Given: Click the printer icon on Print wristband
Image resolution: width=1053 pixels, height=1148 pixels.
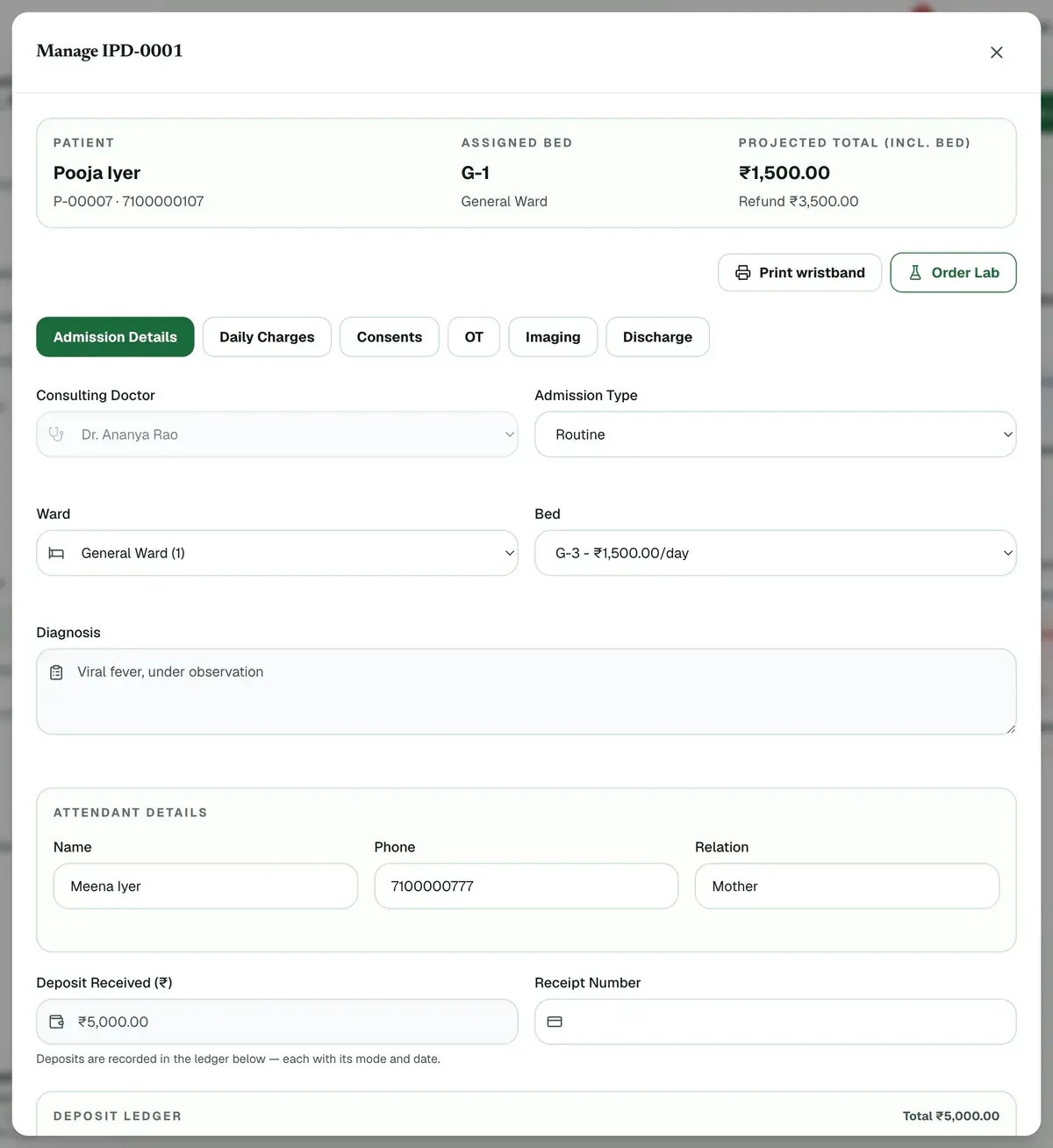Looking at the screenshot, I should point(742,273).
